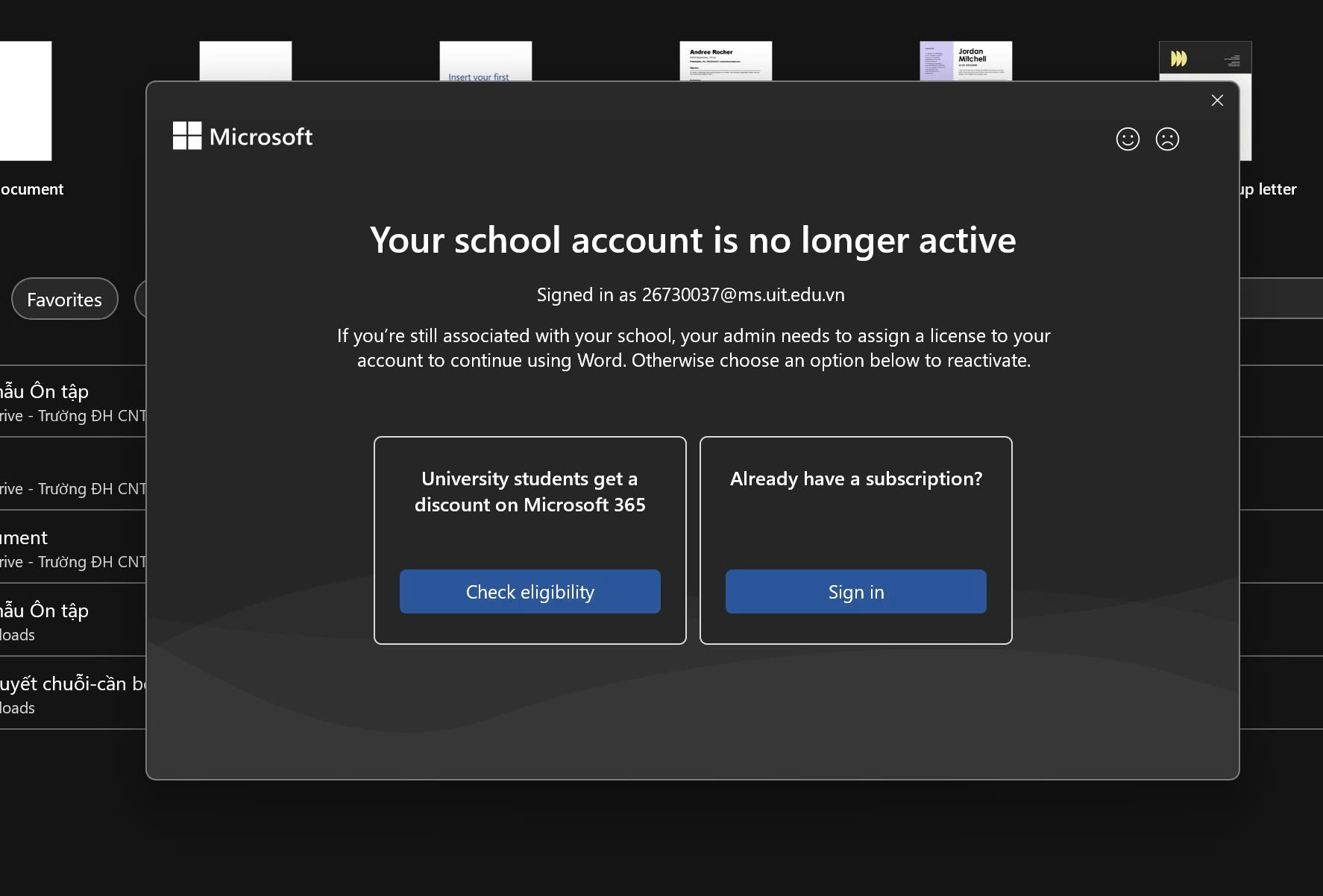The height and width of the screenshot is (896, 1323).
Task: Click the frowning face feedback icon
Action: point(1167,139)
